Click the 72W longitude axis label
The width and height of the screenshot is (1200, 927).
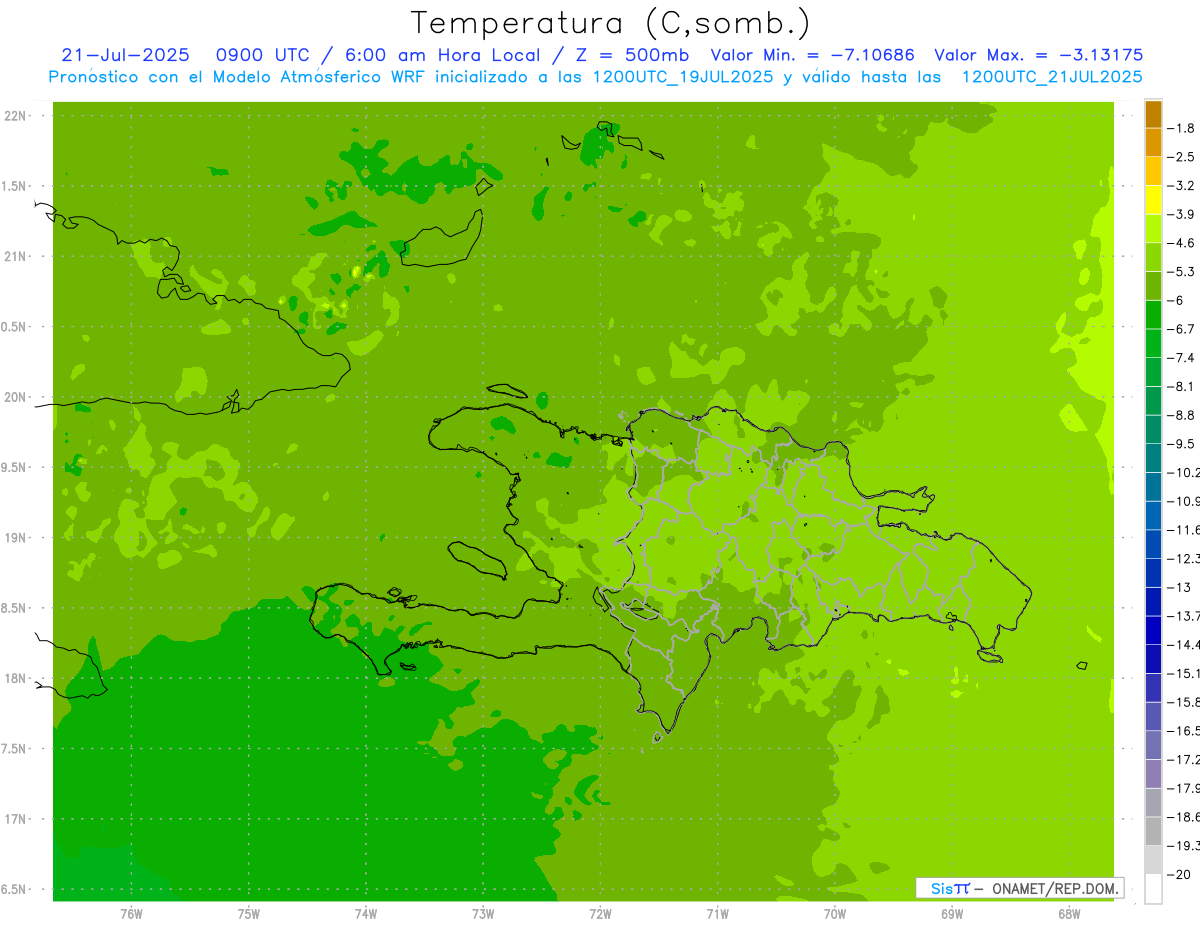coord(601,914)
